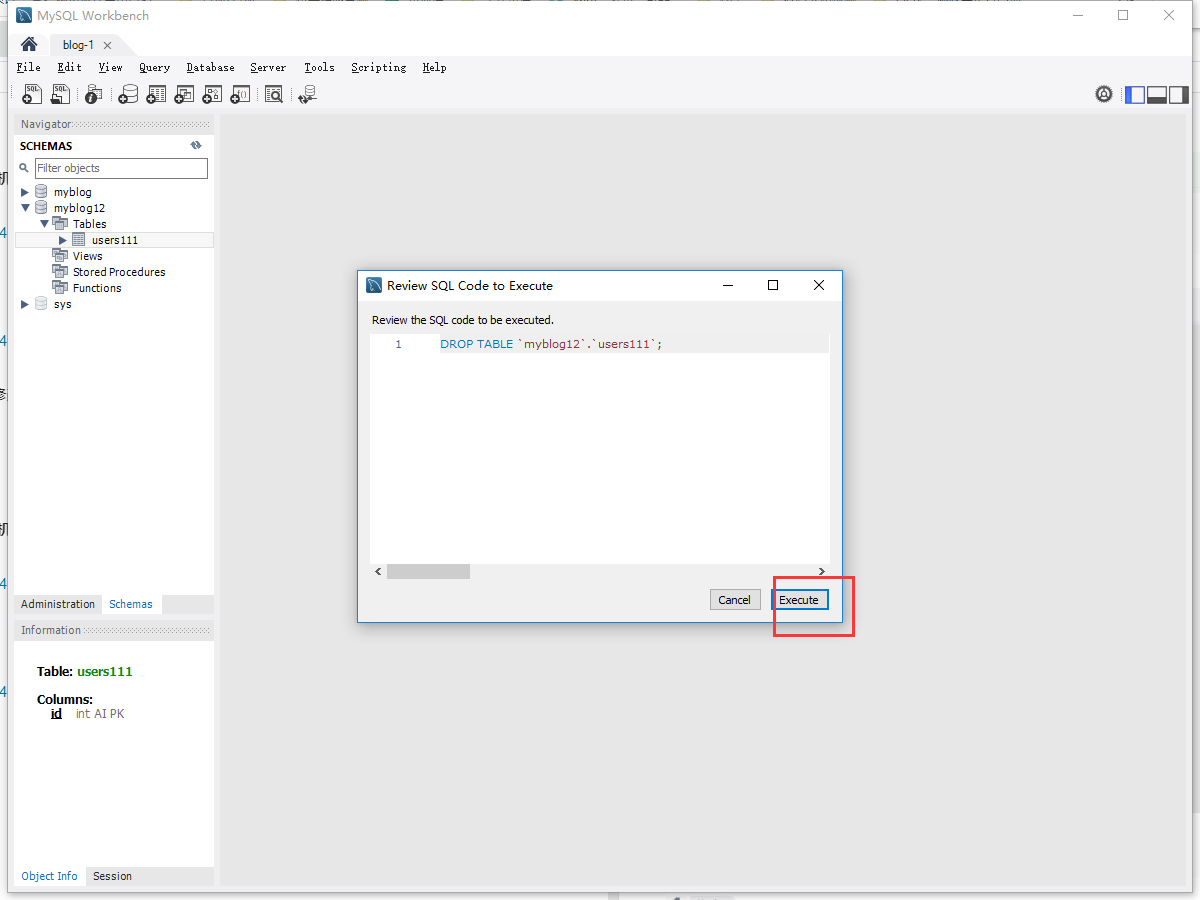Open the Workbench home tab icon
This screenshot has width=1200, height=900.
pyautogui.click(x=29, y=44)
